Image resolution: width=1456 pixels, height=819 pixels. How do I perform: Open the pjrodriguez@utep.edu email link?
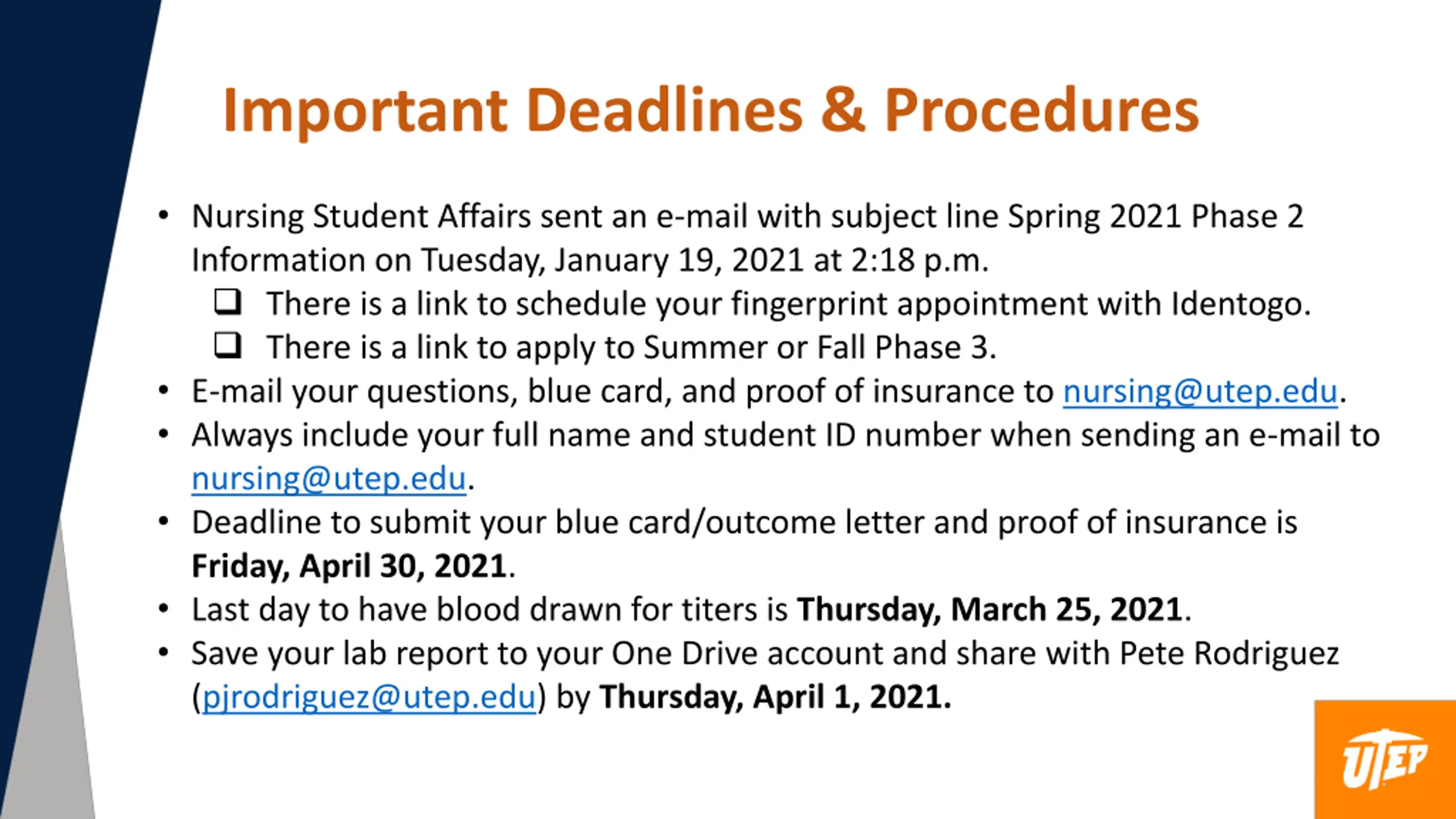click(x=369, y=697)
